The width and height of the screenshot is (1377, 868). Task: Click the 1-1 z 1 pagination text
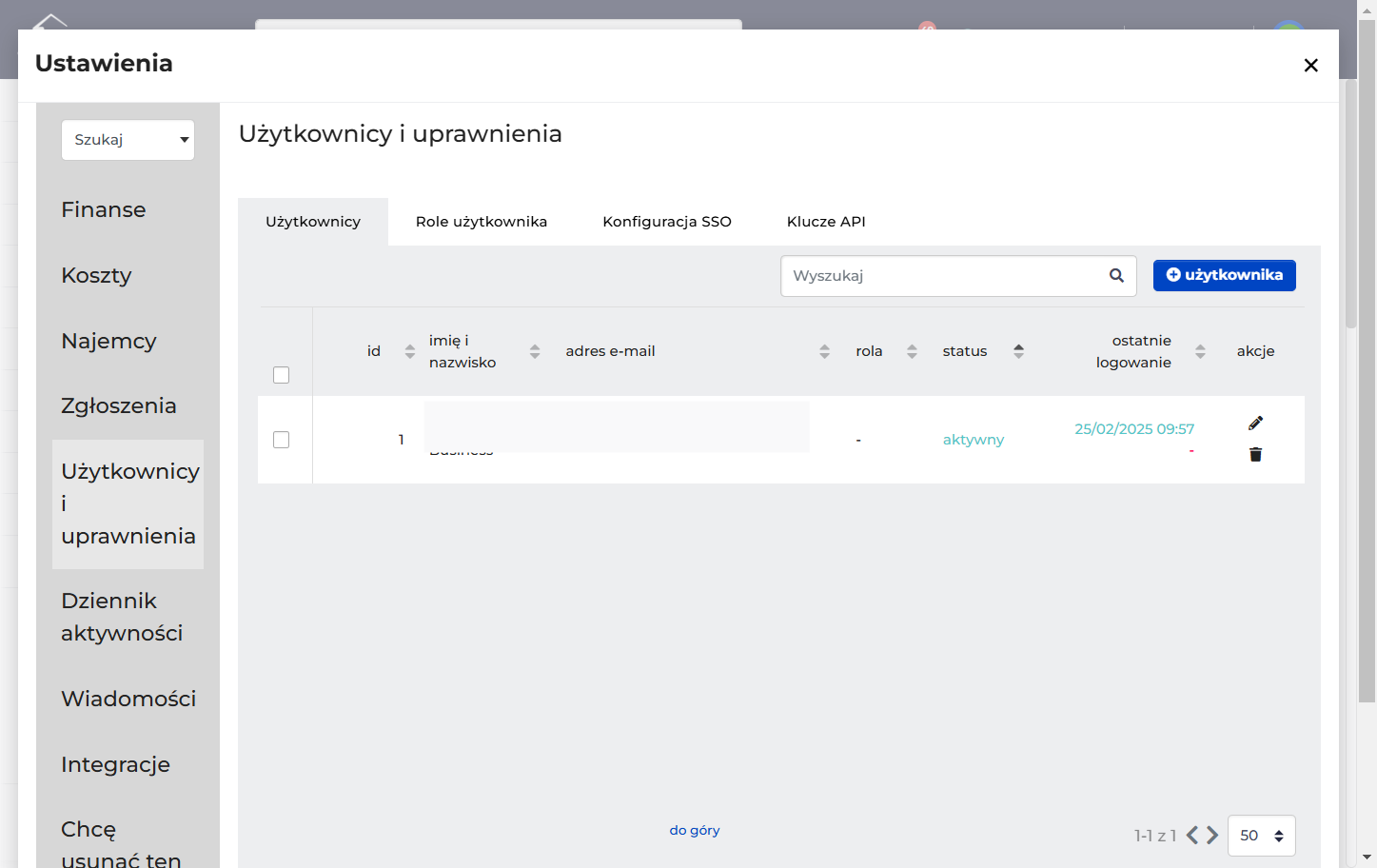(x=1155, y=836)
